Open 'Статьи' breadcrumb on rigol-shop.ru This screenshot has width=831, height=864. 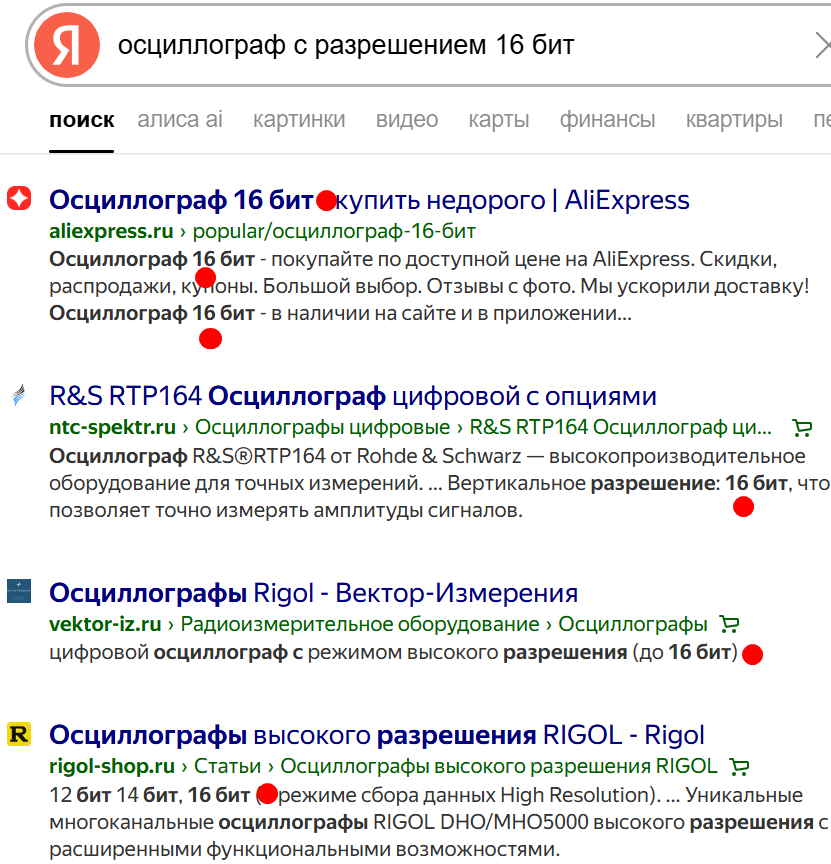coord(228,766)
